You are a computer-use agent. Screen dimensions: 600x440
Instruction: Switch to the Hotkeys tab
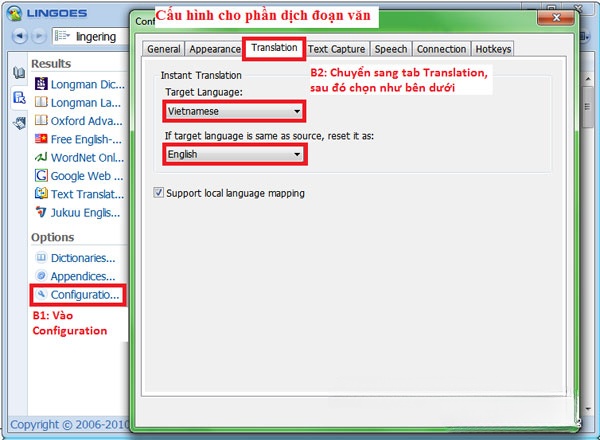(493, 49)
